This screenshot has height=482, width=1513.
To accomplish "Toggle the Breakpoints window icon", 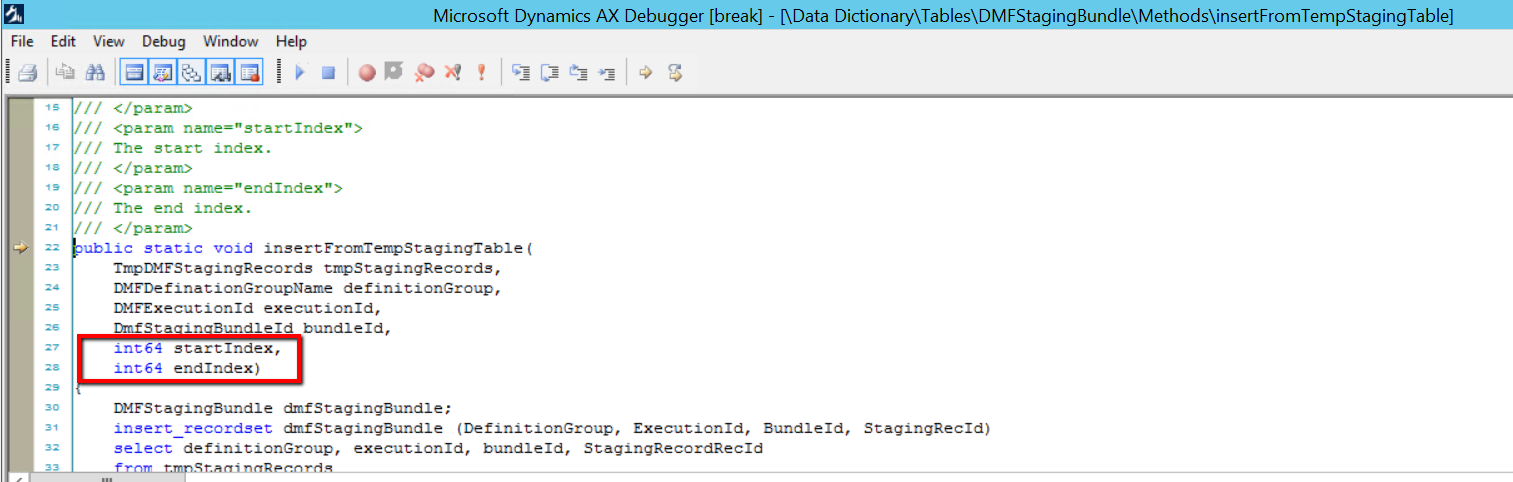I will (249, 72).
